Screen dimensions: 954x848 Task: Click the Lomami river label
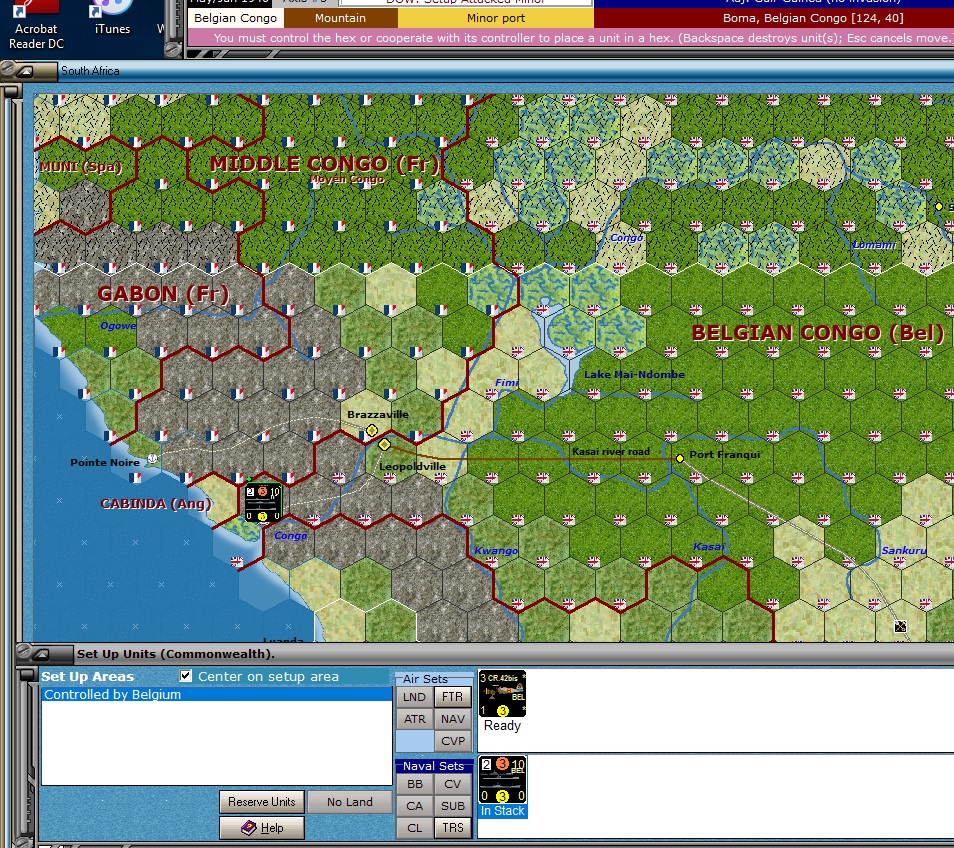point(874,245)
